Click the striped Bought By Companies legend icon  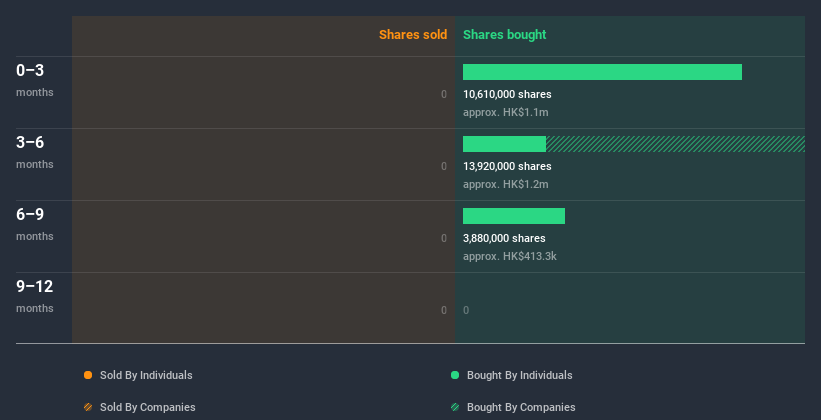coord(455,407)
